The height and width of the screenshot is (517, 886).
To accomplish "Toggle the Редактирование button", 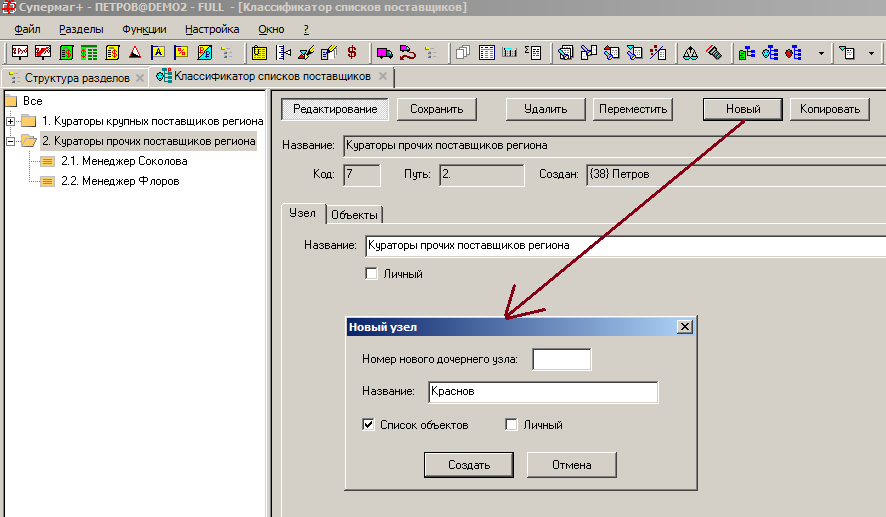I will point(335,109).
